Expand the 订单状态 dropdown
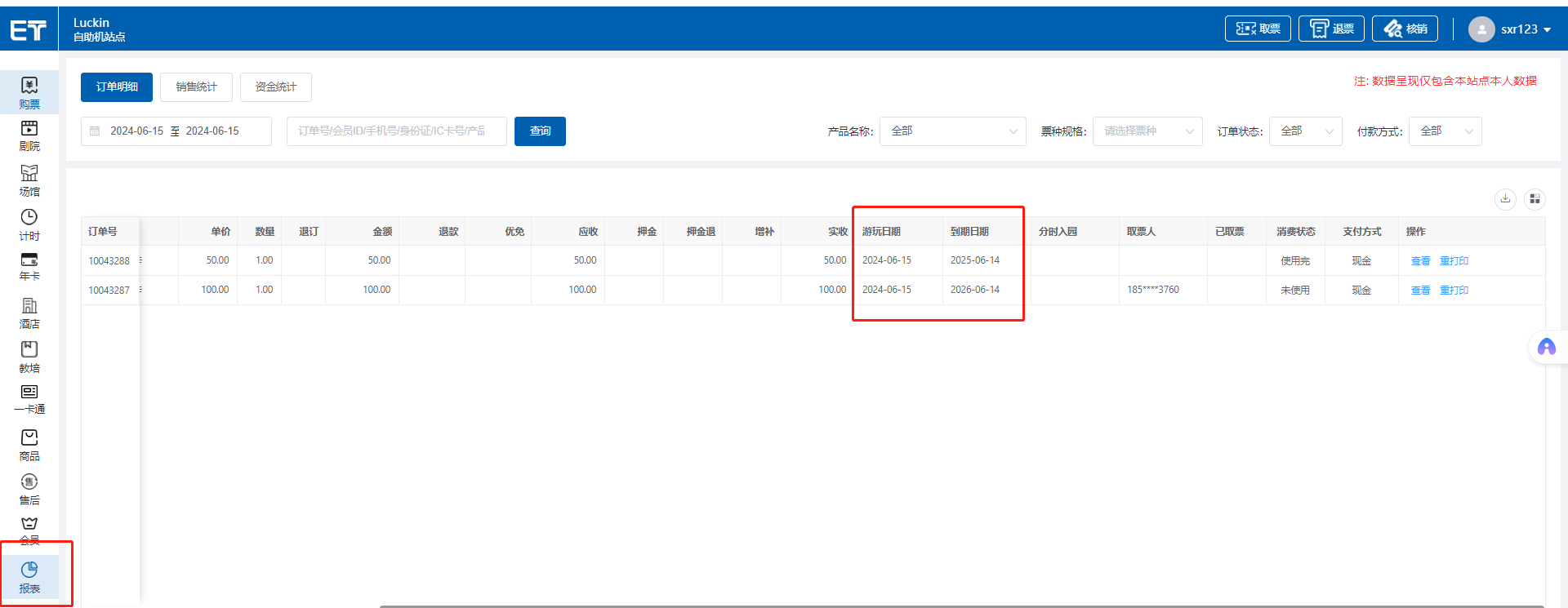The image size is (1568, 608). point(1305,131)
